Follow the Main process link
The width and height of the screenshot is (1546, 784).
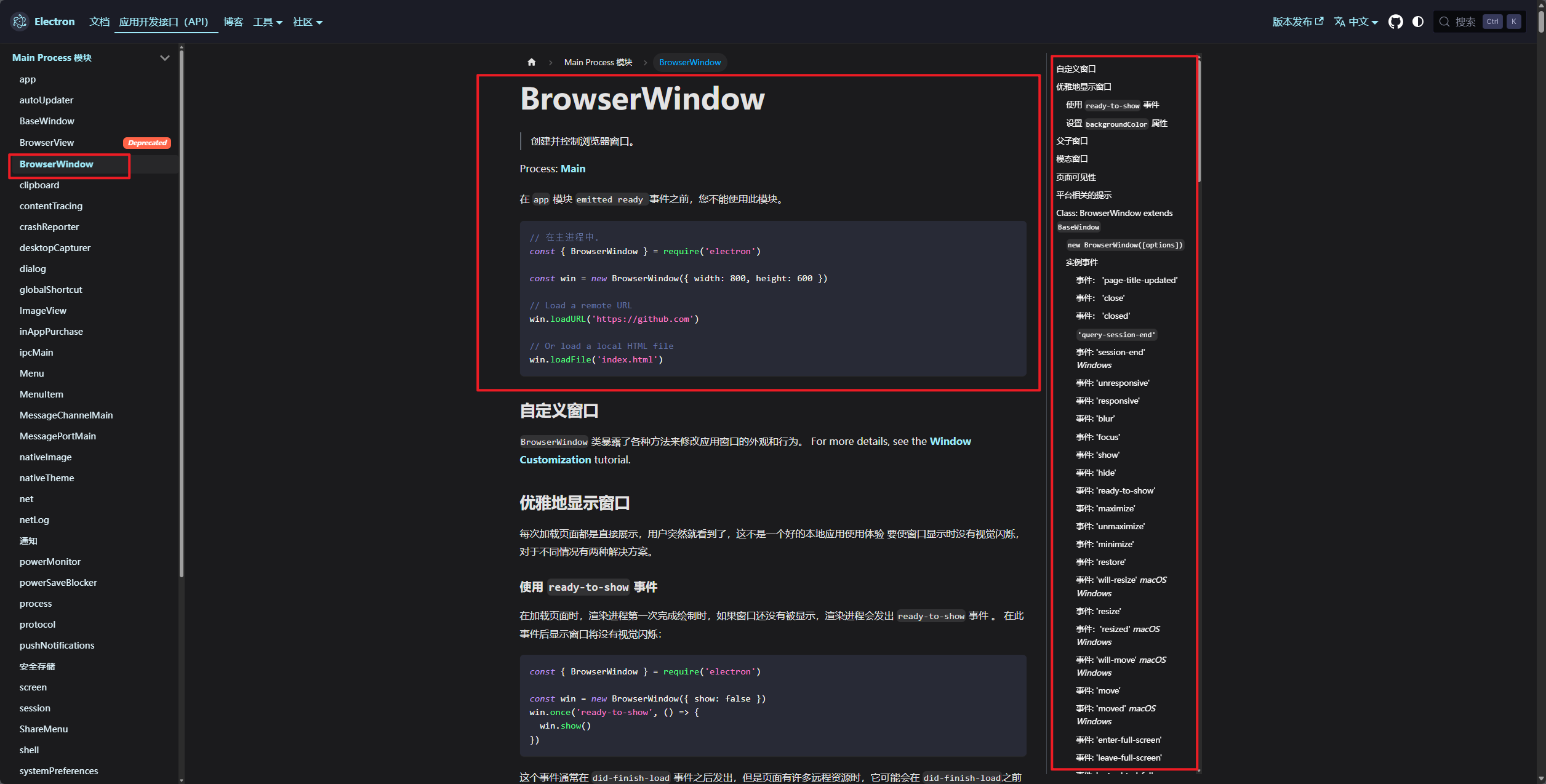click(x=572, y=169)
